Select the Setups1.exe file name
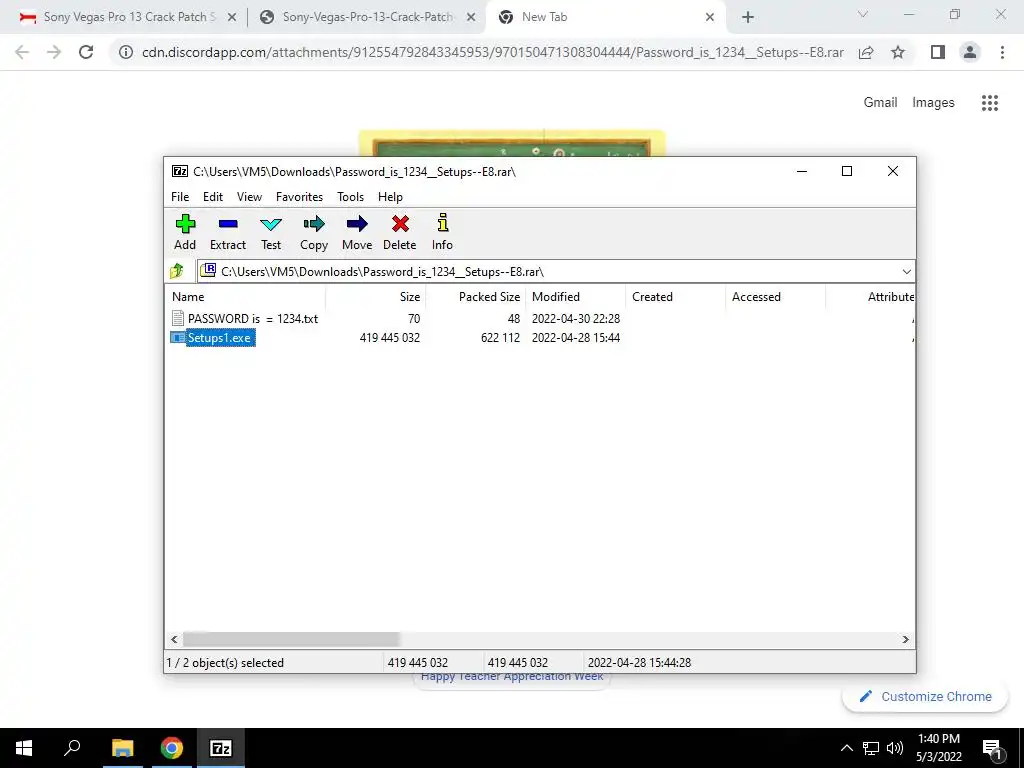Screen dimensions: 1024x768 219,338
